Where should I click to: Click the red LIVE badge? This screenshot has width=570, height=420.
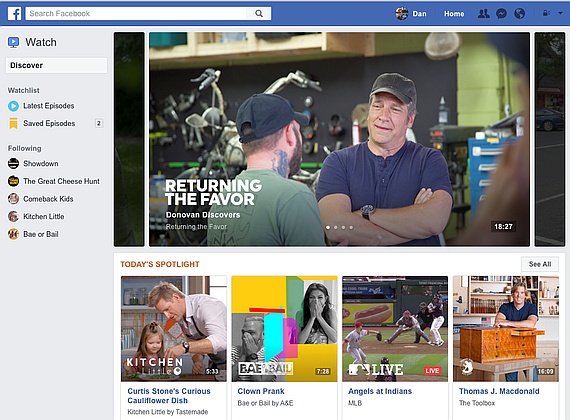coord(432,371)
